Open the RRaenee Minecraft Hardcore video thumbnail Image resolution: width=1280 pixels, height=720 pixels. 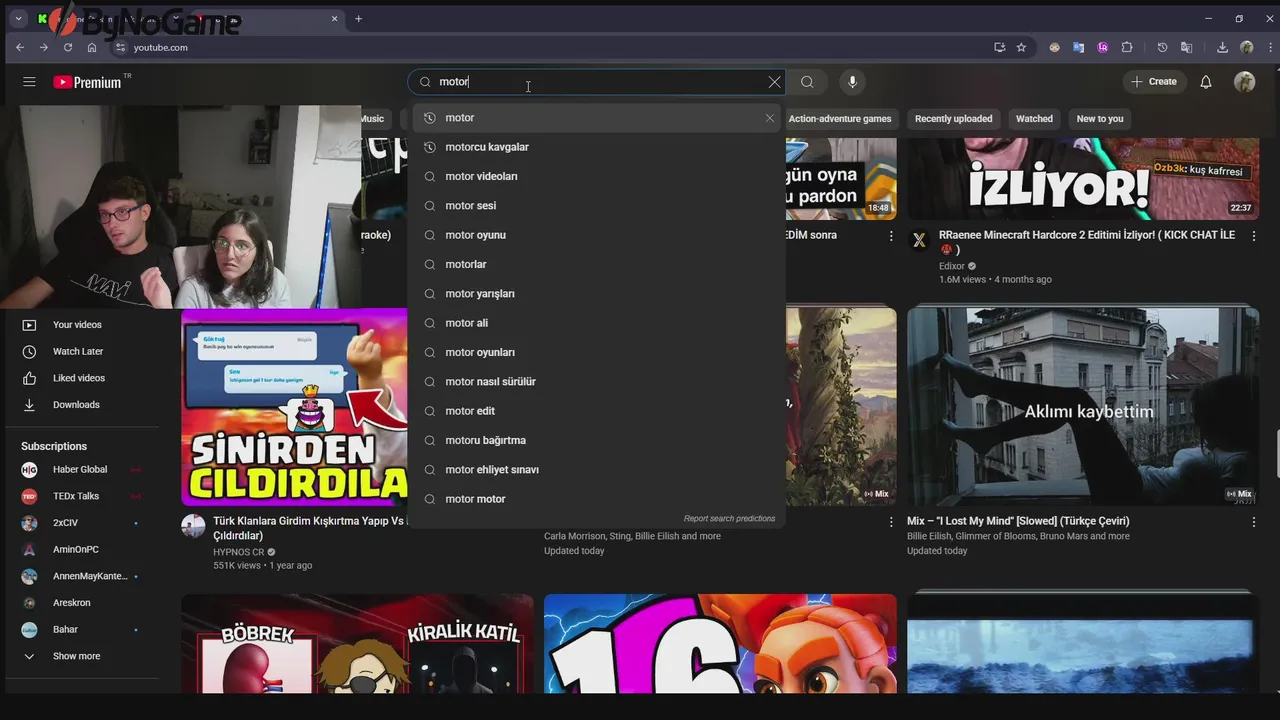pyautogui.click(x=1083, y=179)
